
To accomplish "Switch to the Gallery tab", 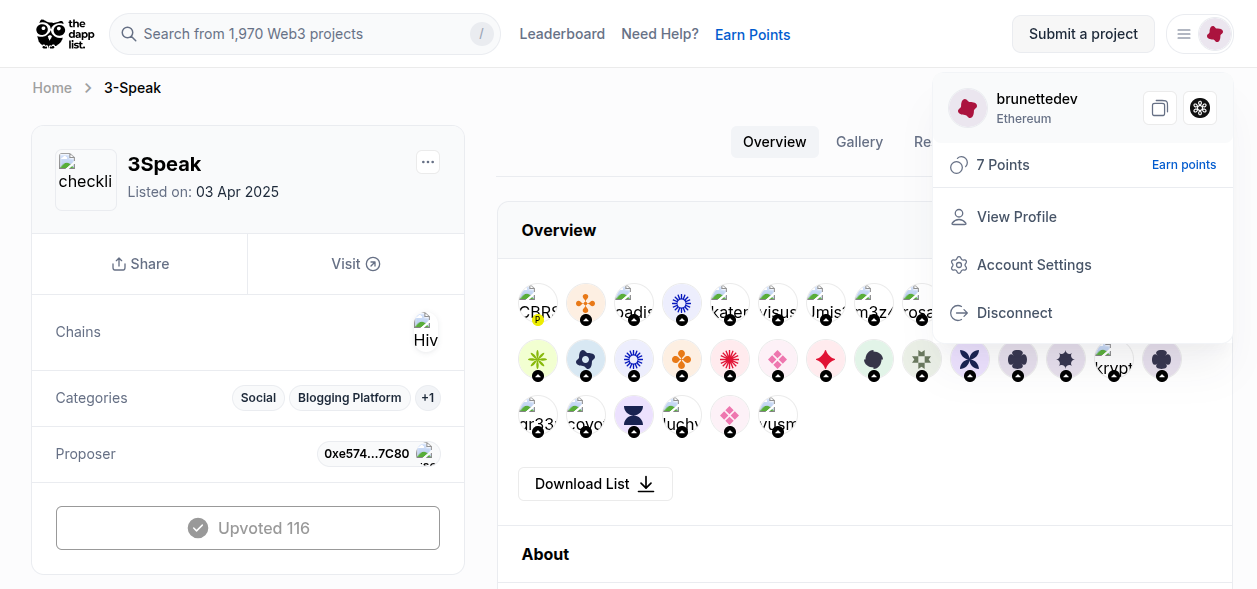I will pos(859,142).
